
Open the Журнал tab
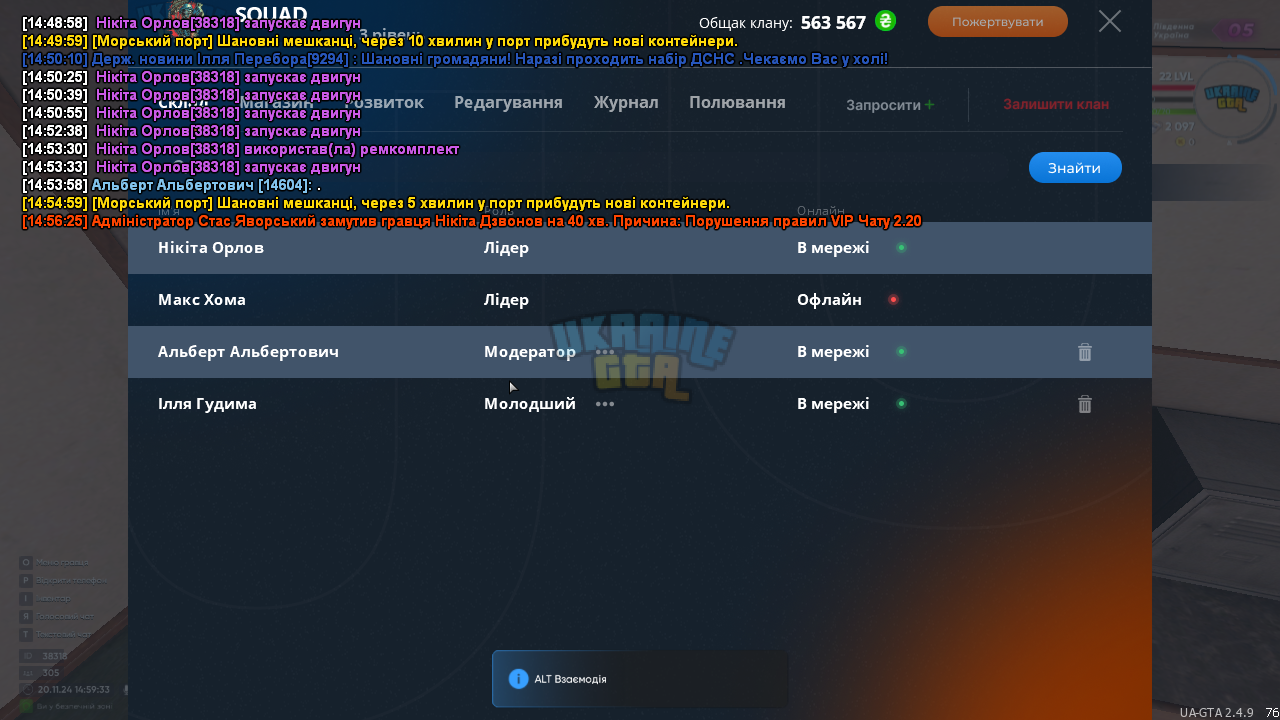[626, 102]
